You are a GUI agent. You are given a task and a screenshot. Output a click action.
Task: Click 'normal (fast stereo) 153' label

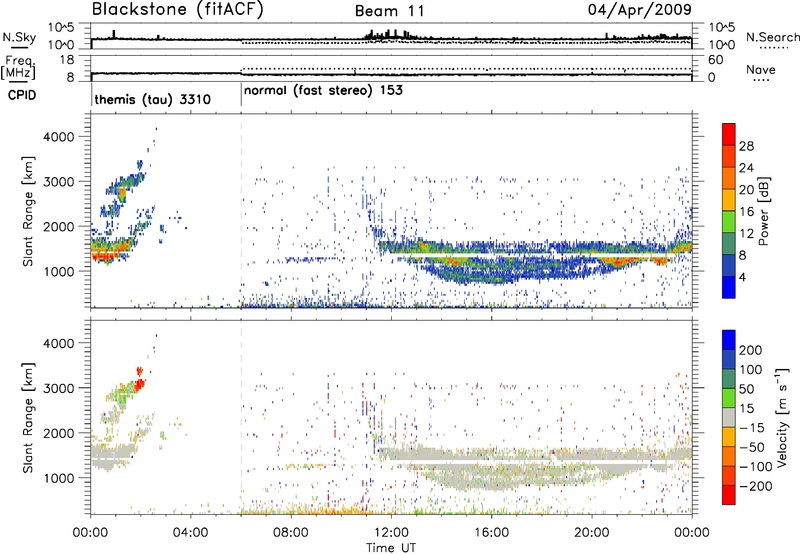click(323, 91)
